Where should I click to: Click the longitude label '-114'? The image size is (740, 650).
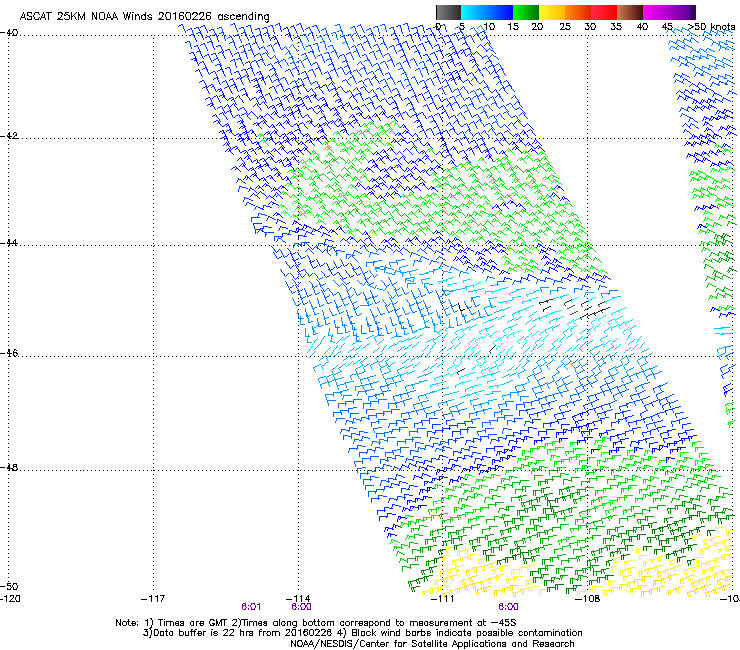tap(298, 599)
